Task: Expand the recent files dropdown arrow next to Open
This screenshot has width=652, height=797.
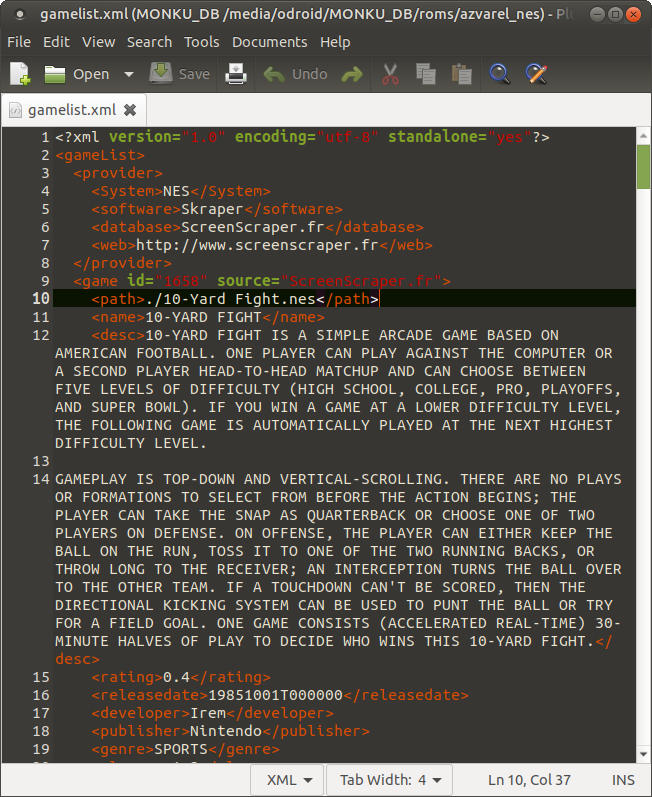Action: click(x=128, y=74)
